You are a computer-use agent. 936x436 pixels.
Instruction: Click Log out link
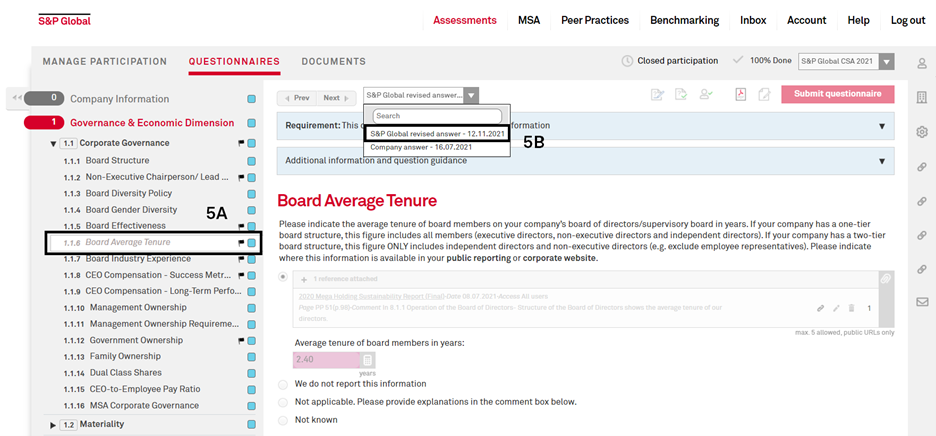908,20
